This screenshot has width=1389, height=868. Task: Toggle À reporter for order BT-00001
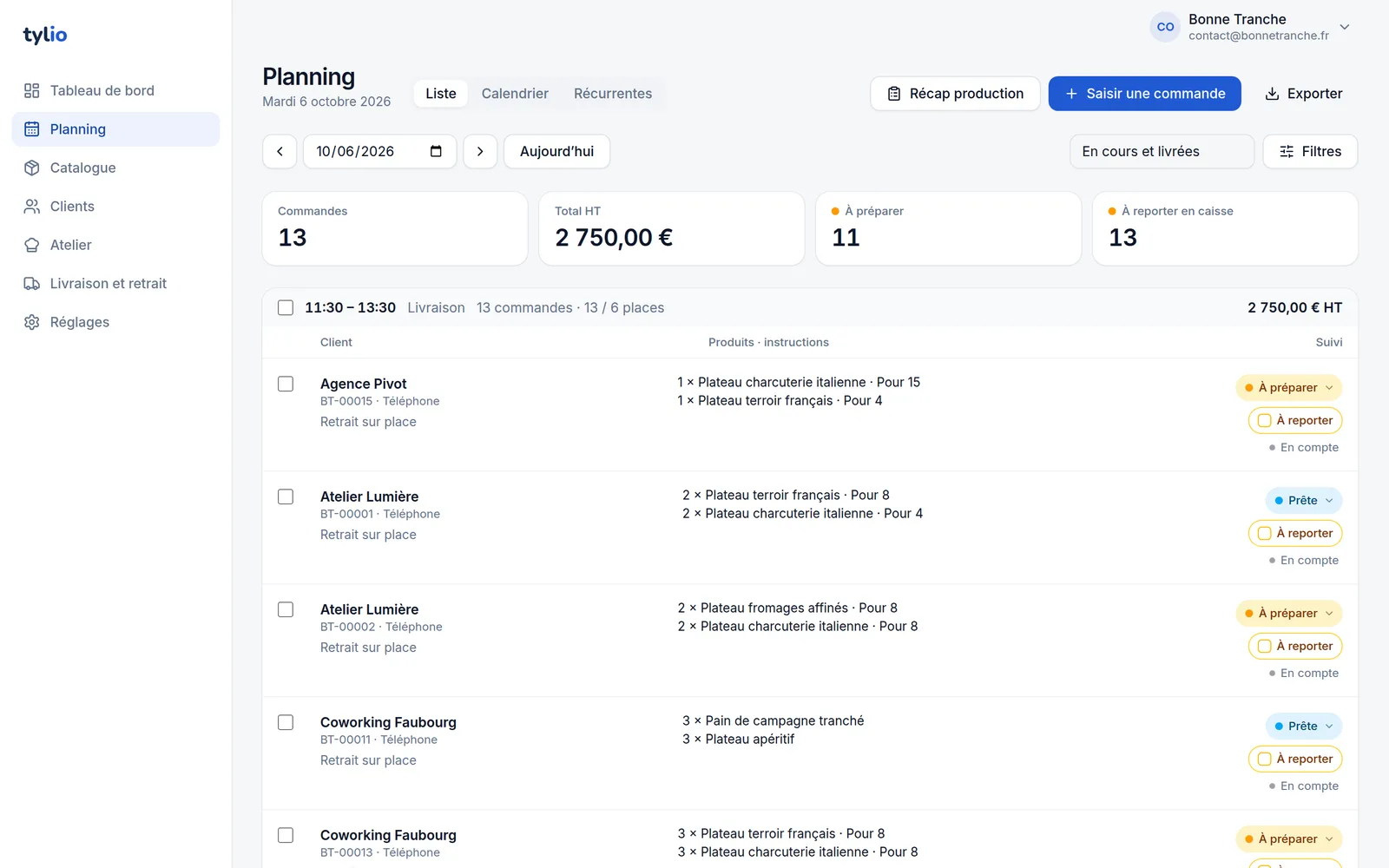coord(1295,533)
